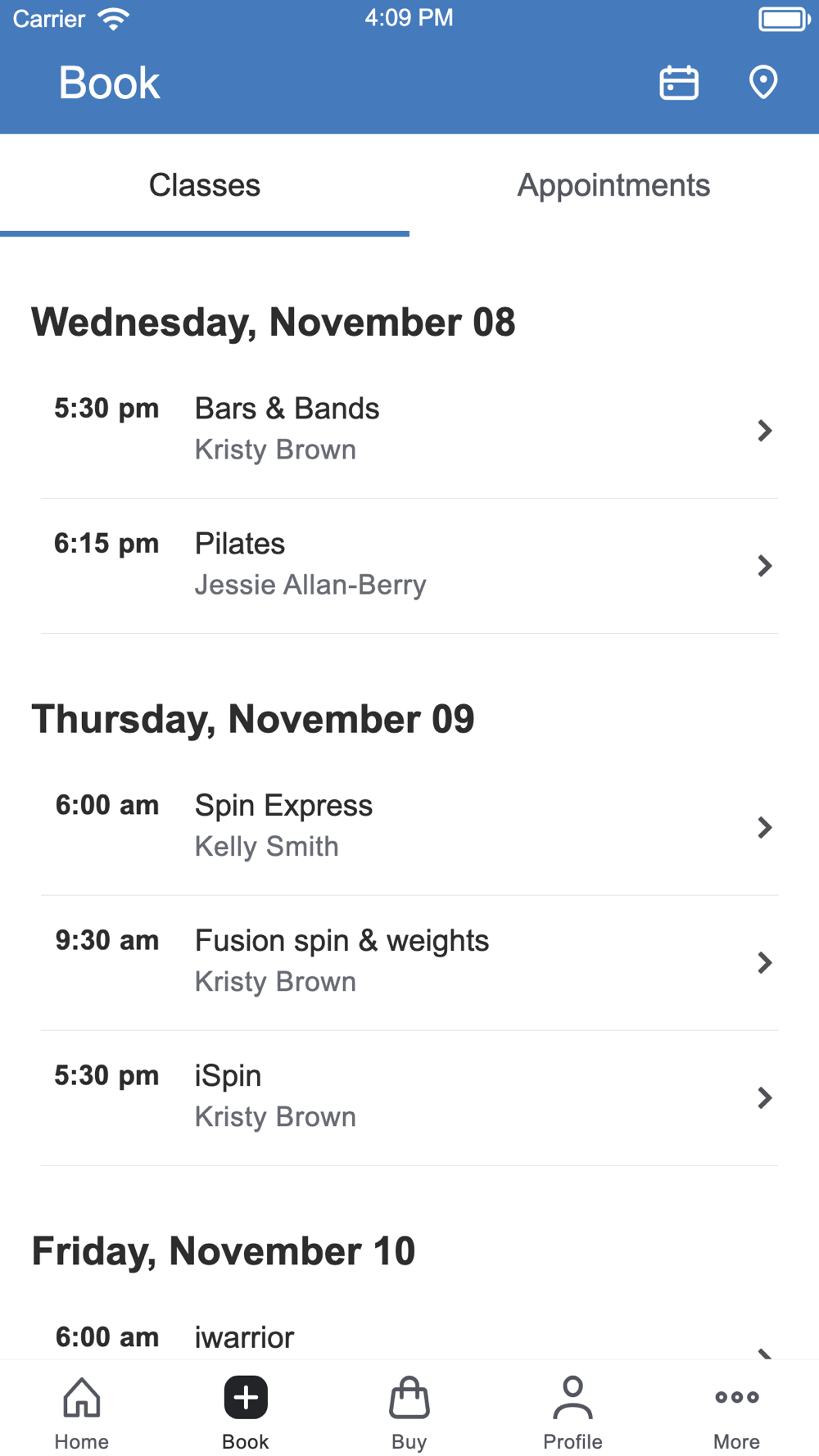Open the Bars & Bands class
This screenshot has width=819, height=1456.
pyautogui.click(x=409, y=431)
